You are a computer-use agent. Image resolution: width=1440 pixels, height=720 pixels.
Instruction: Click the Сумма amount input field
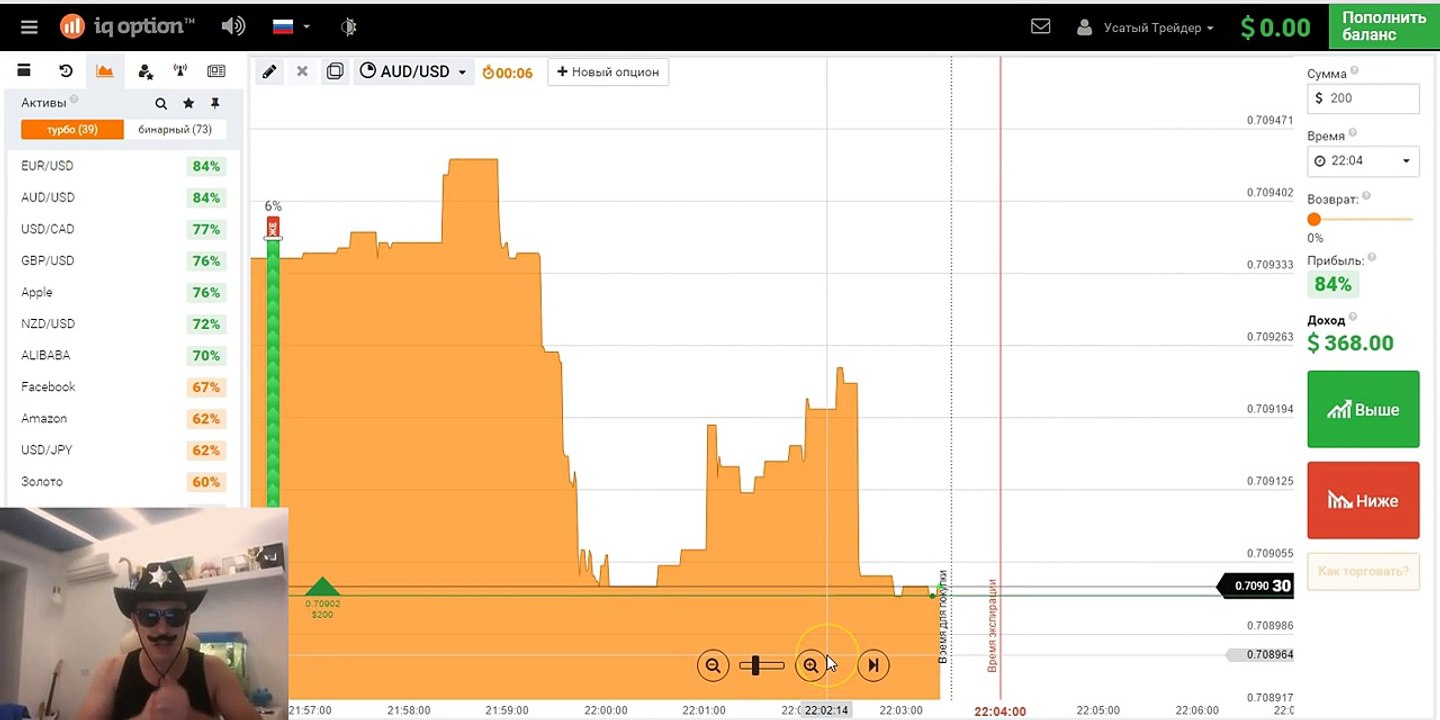[1363, 98]
